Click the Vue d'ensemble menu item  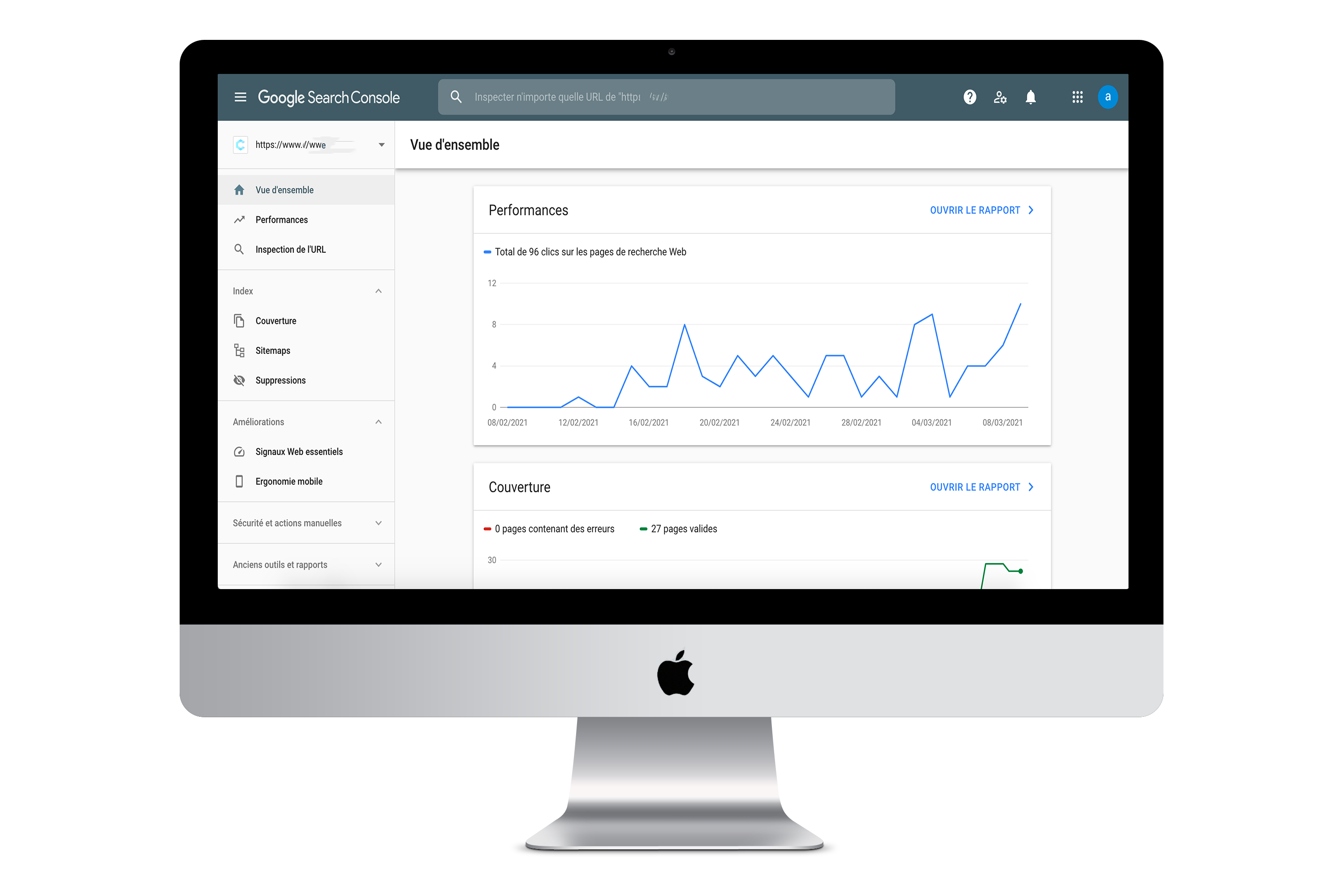pyautogui.click(x=283, y=189)
